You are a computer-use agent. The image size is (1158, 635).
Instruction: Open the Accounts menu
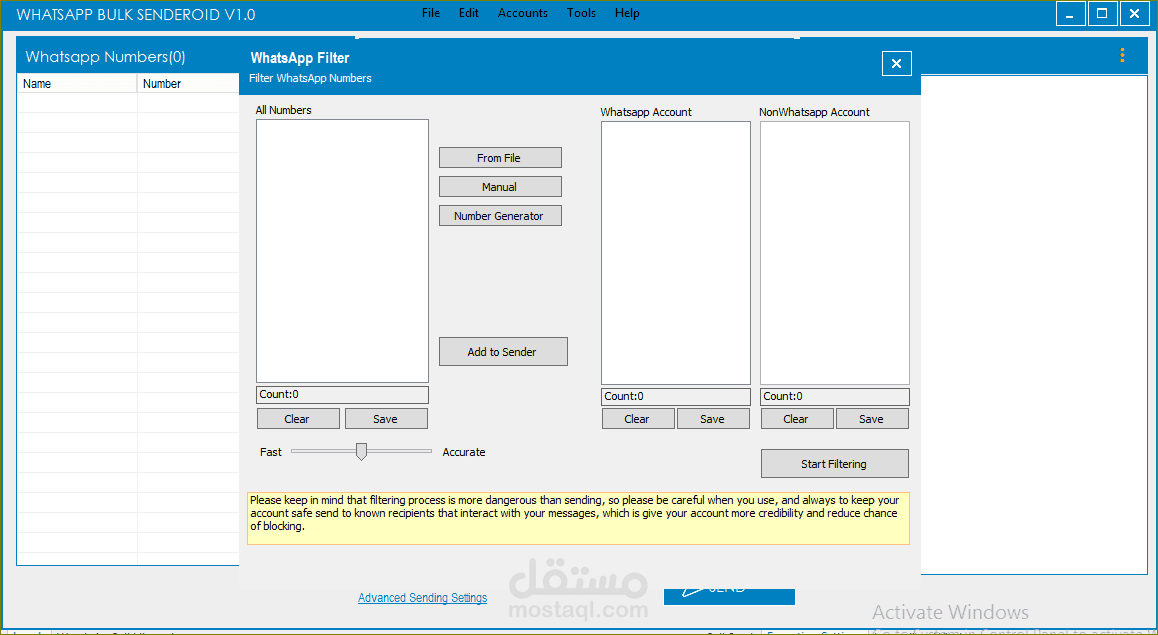pyautogui.click(x=523, y=13)
